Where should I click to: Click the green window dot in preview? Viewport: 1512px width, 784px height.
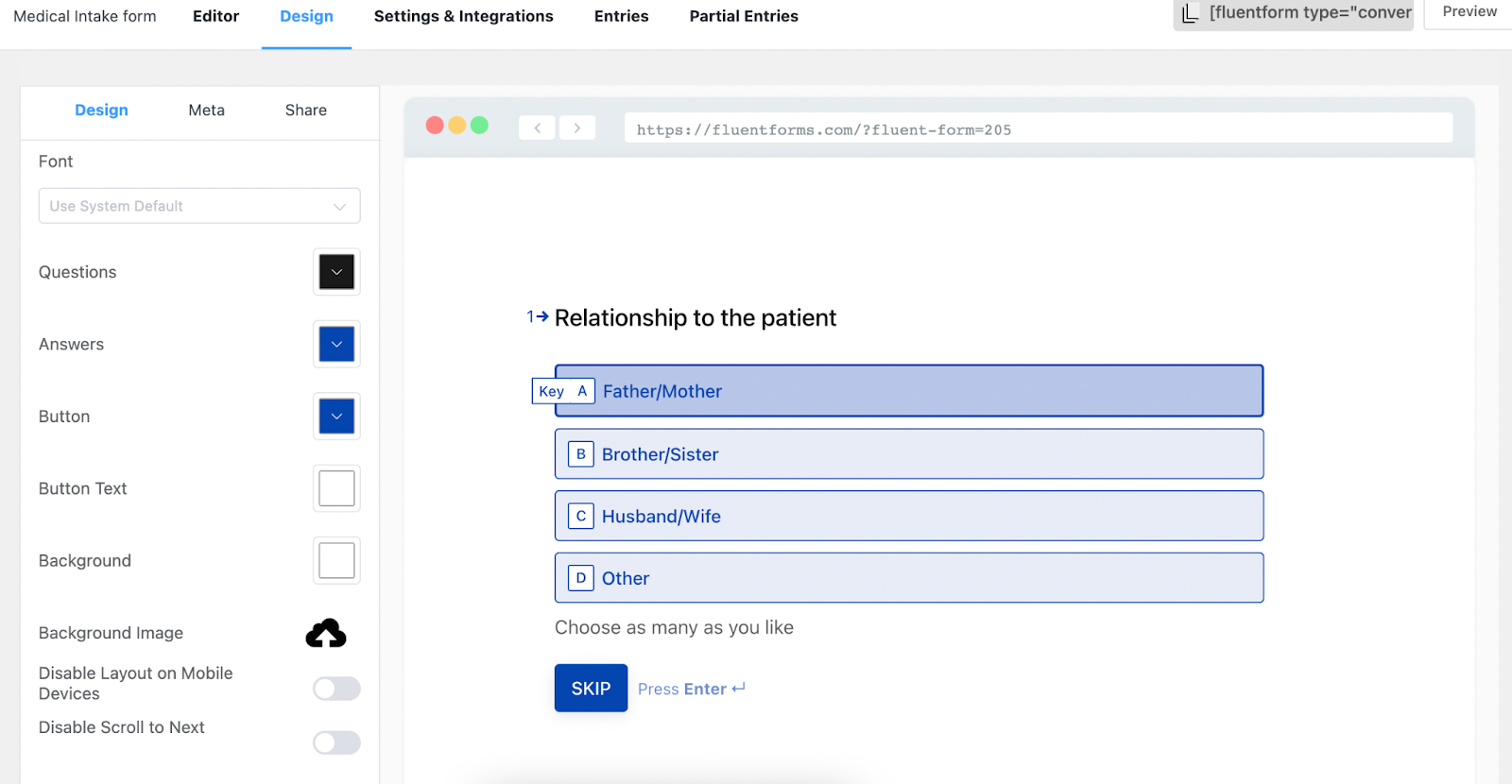click(x=479, y=126)
